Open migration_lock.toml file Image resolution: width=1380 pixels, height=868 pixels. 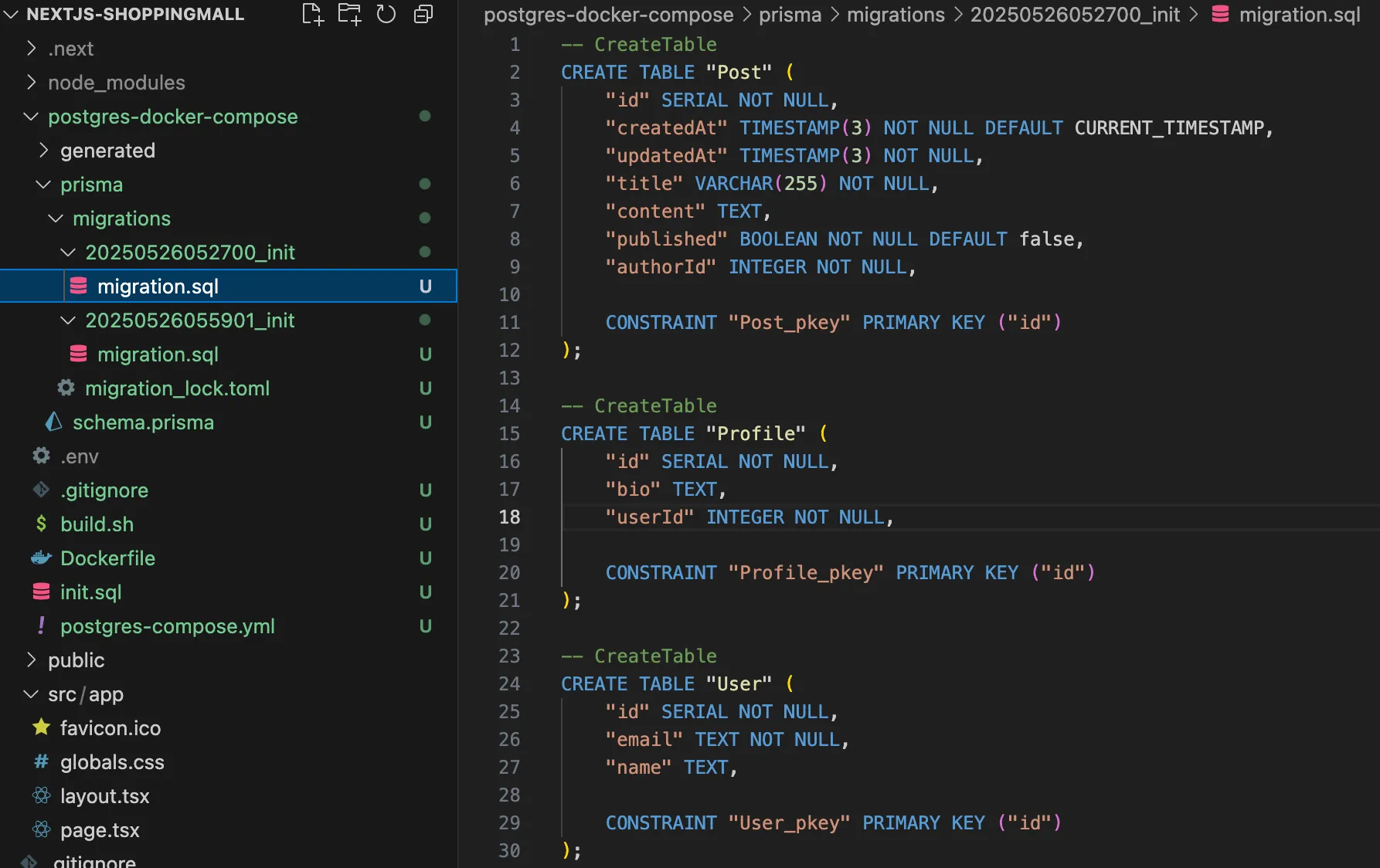point(177,388)
